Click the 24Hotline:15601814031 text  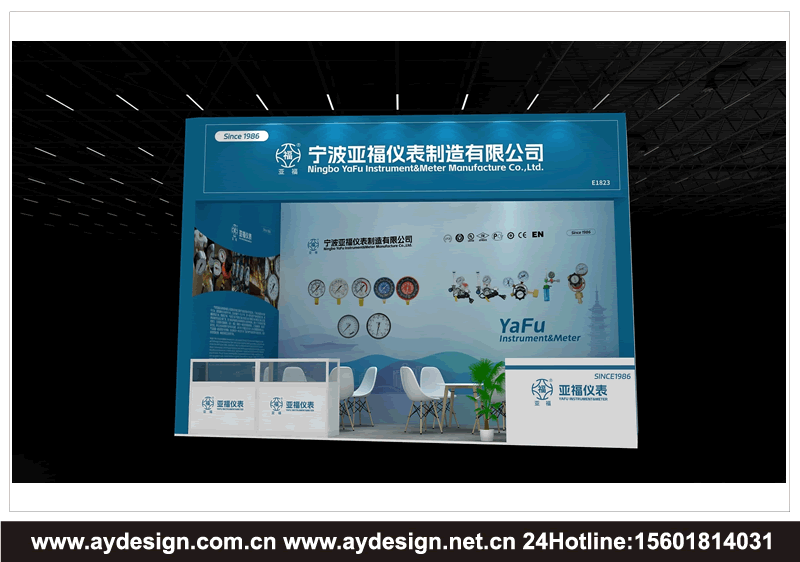tap(647, 542)
